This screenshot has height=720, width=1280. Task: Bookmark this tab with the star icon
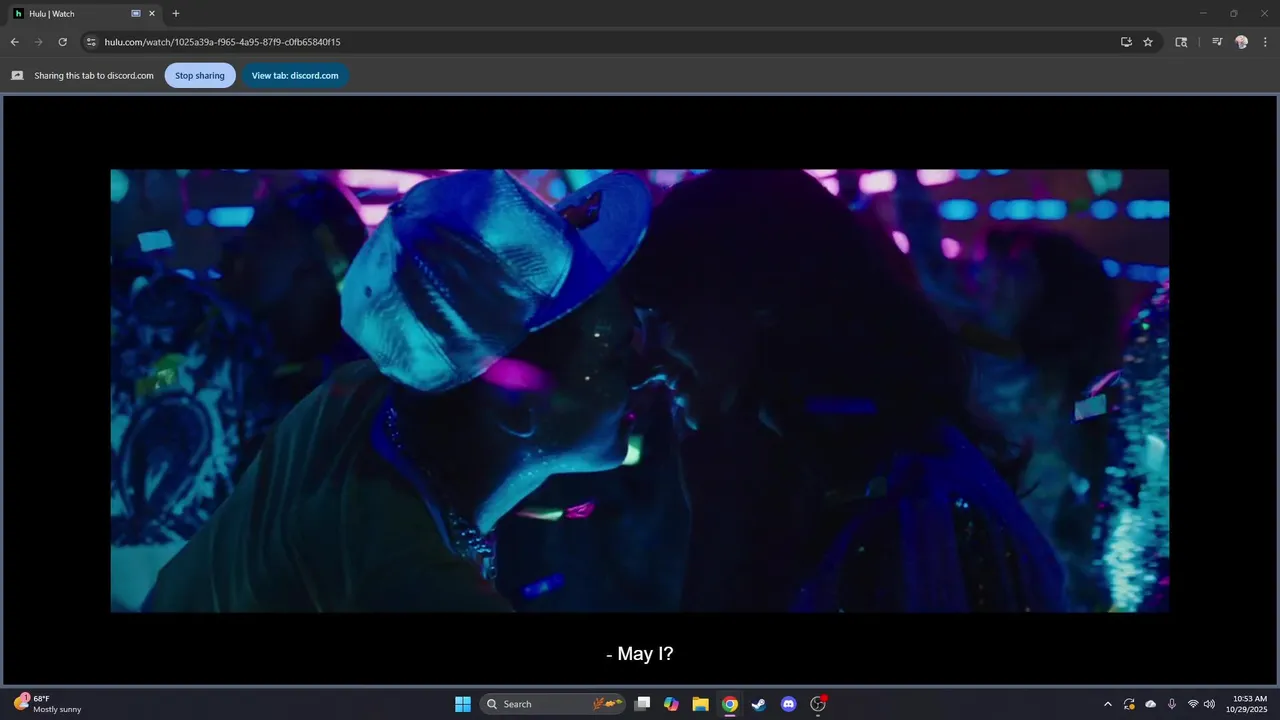(x=1148, y=42)
